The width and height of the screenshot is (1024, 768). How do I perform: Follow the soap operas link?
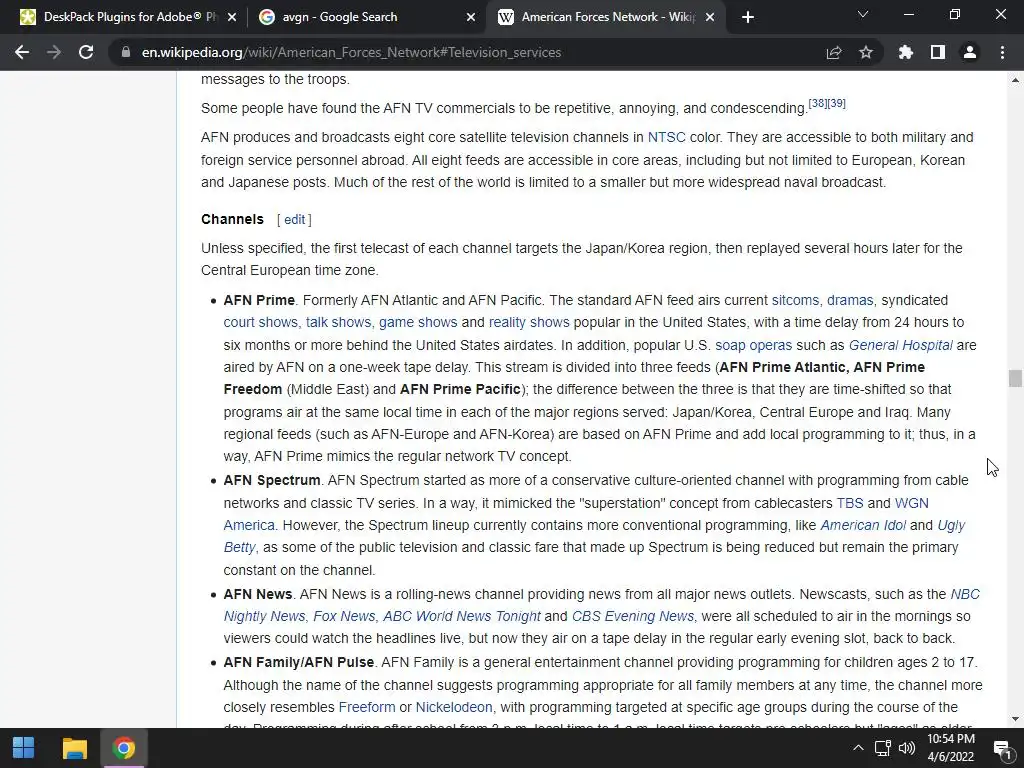pyautogui.click(x=754, y=345)
